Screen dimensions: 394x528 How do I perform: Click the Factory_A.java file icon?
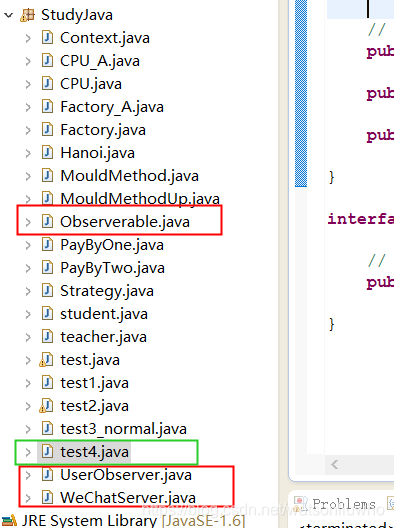pyautogui.click(x=47, y=107)
